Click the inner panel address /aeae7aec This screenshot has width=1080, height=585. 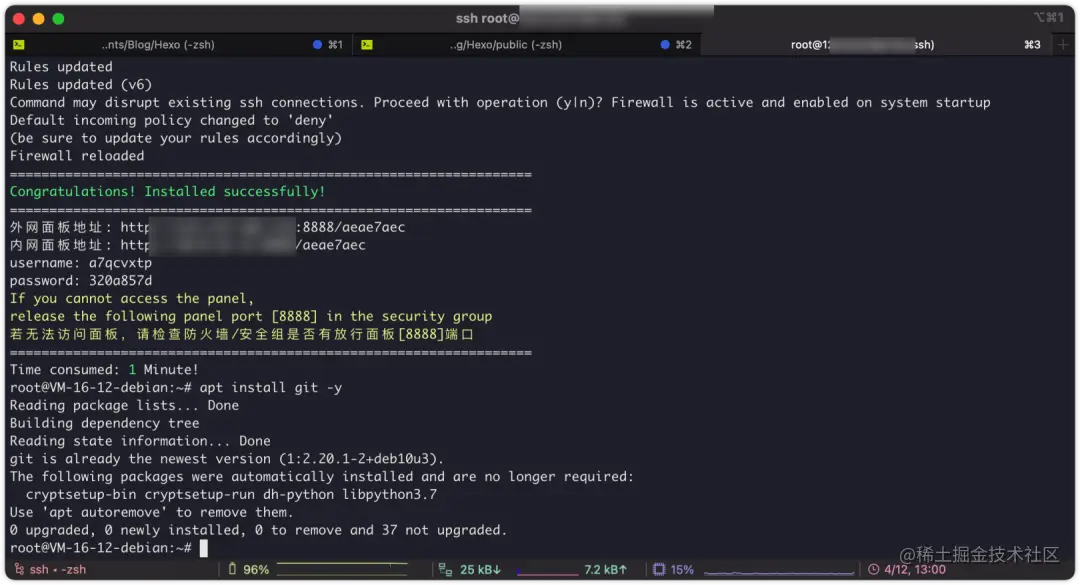(331, 245)
